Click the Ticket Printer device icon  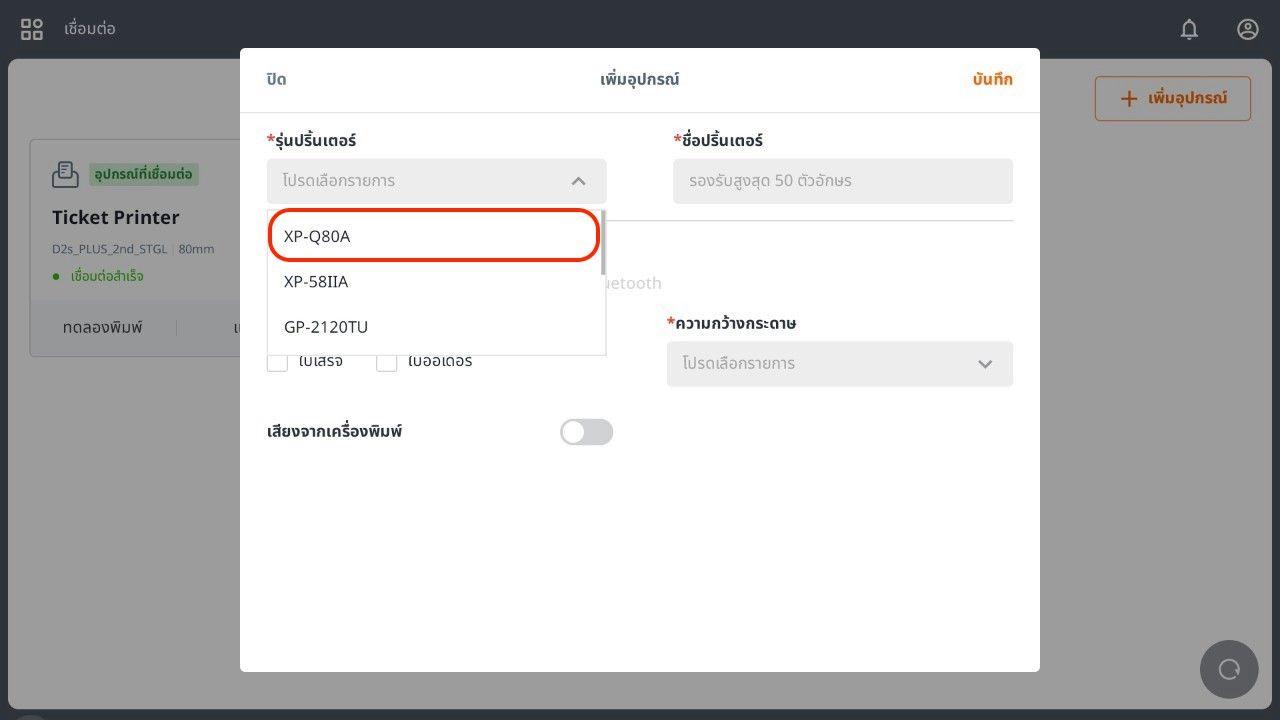65,174
